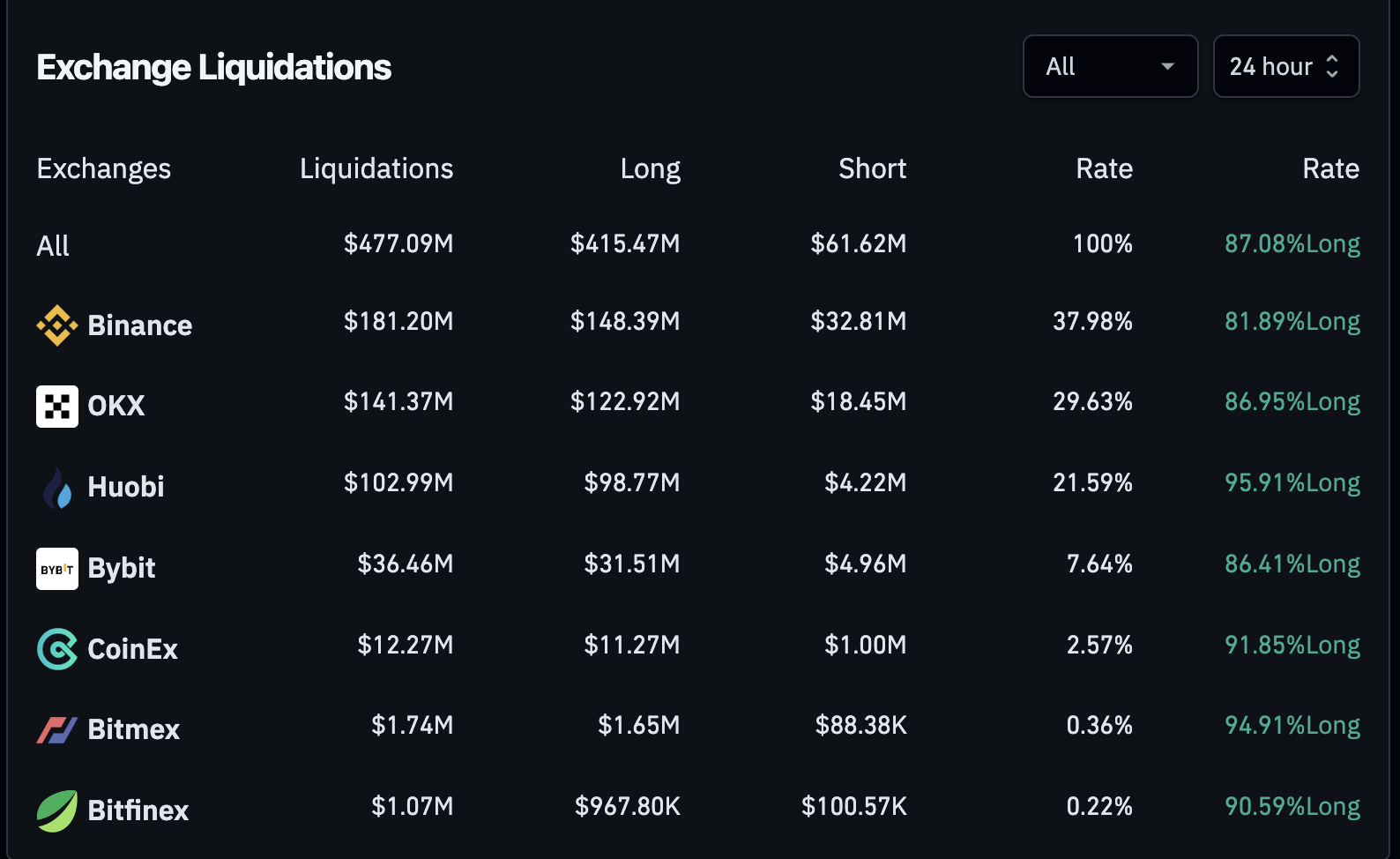Open the Huobi exchange link
This screenshot has width=1400, height=859.
[x=126, y=487]
